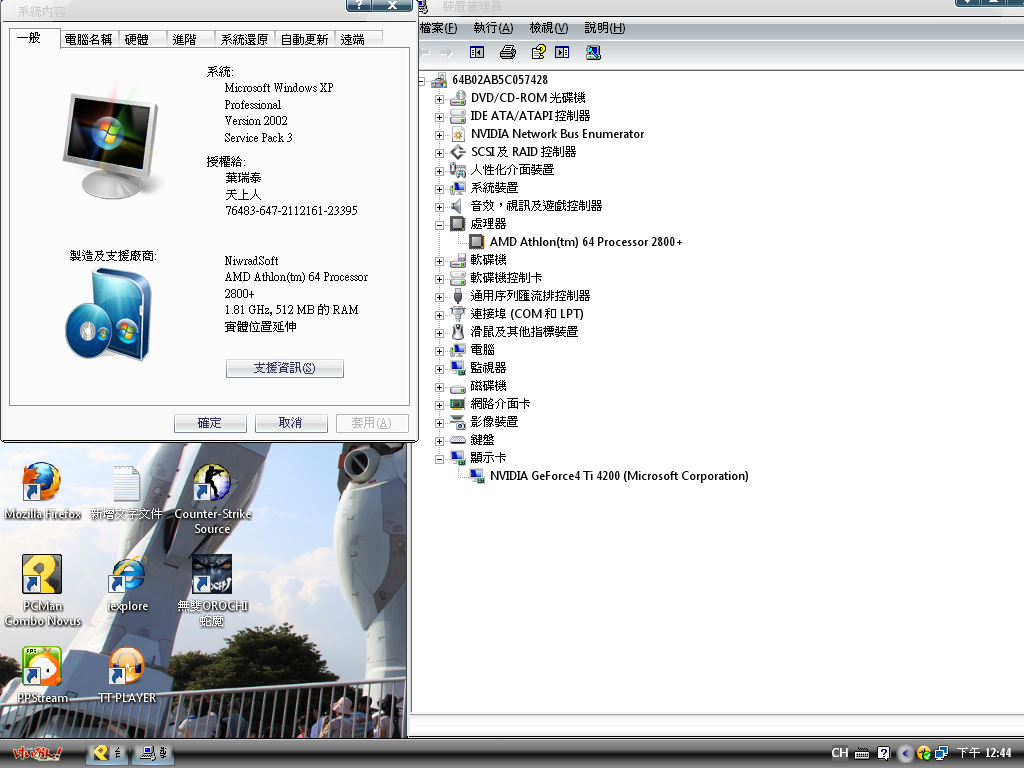Viewport: 1024px width, 768px height.
Task: Collapse the 顯示卡 display adapter node
Action: point(439,458)
